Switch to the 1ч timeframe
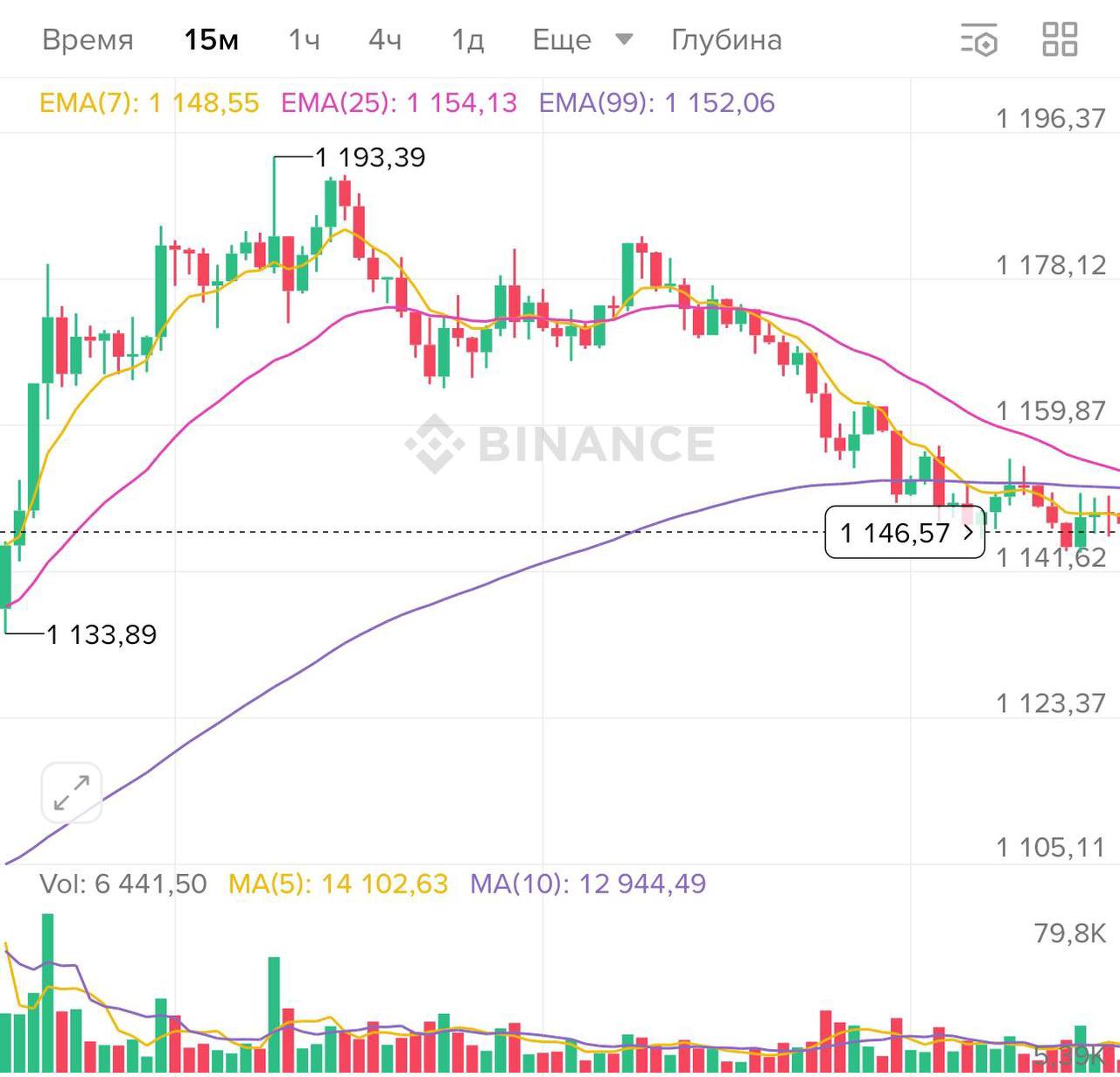This screenshot has height=1077, width=1120. pos(304,40)
